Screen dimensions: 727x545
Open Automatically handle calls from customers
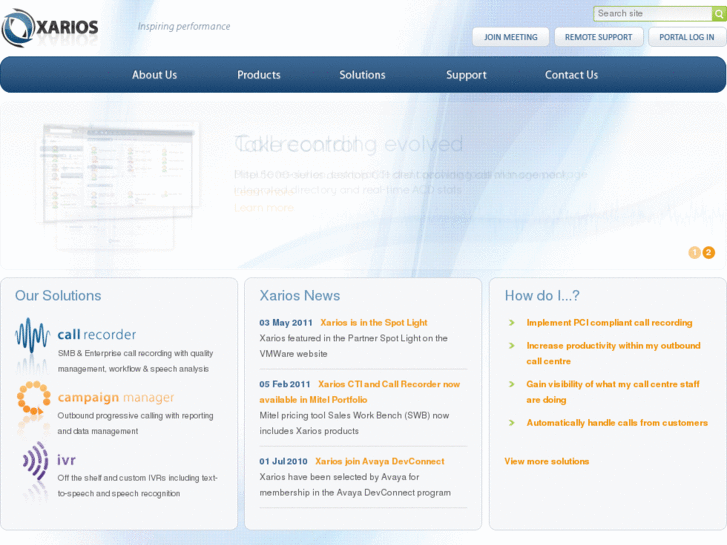tap(617, 423)
